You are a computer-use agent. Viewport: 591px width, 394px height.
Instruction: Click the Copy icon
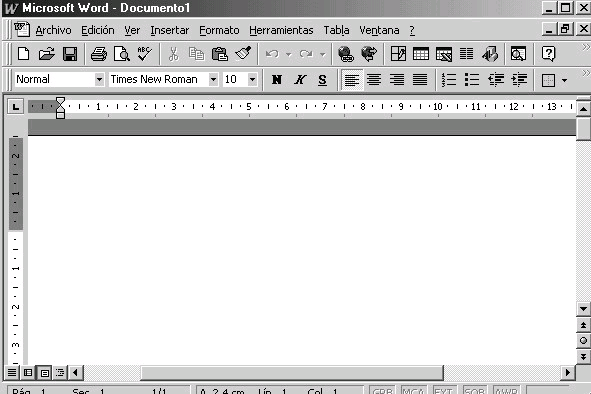point(196,54)
